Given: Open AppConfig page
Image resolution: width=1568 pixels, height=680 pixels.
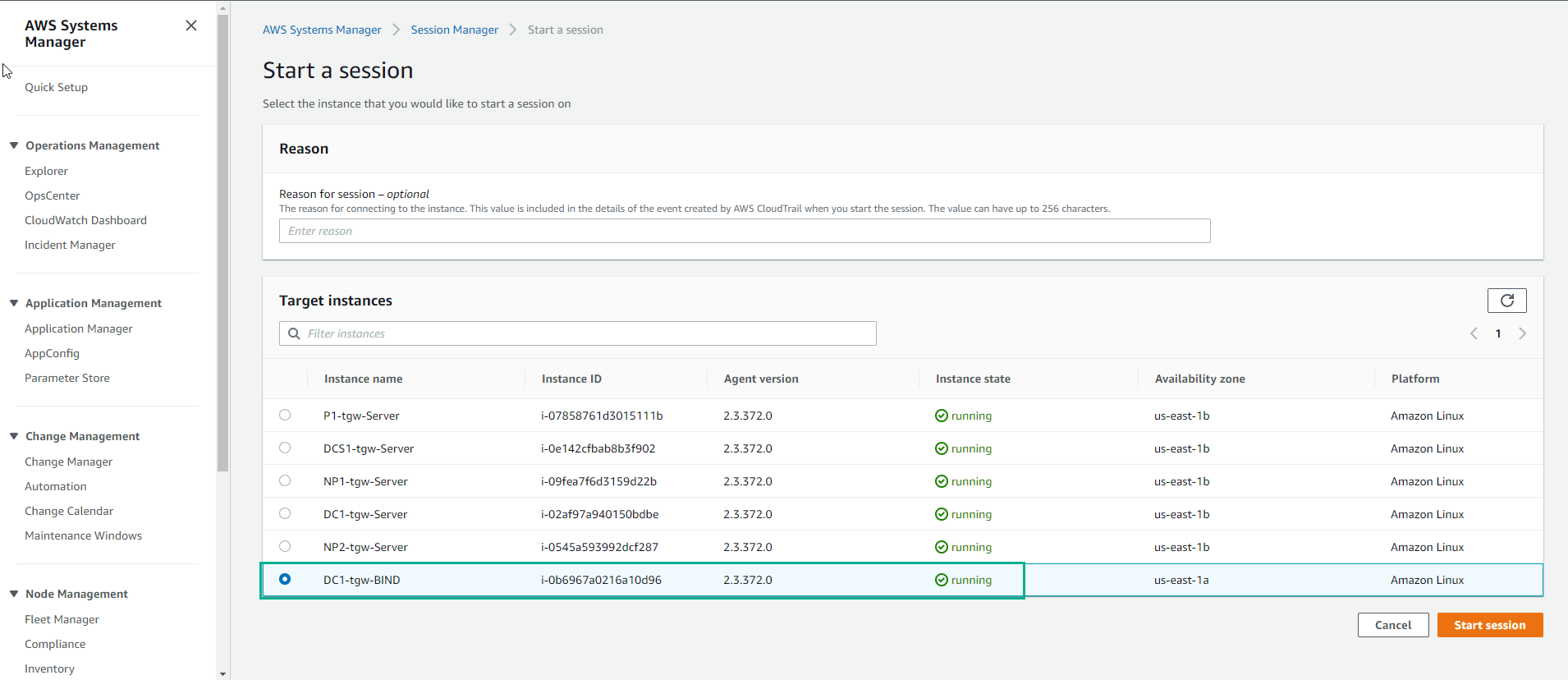Looking at the screenshot, I should point(52,353).
